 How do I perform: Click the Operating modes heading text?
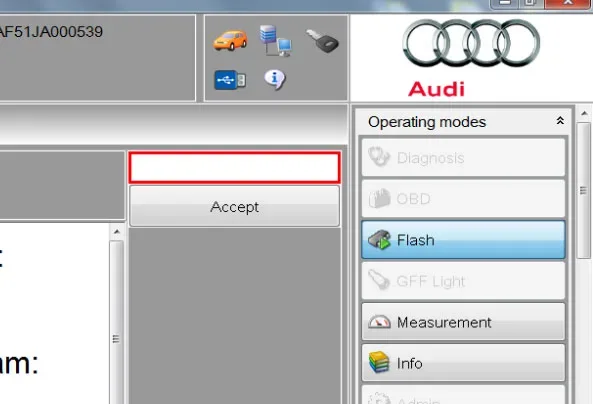427,122
